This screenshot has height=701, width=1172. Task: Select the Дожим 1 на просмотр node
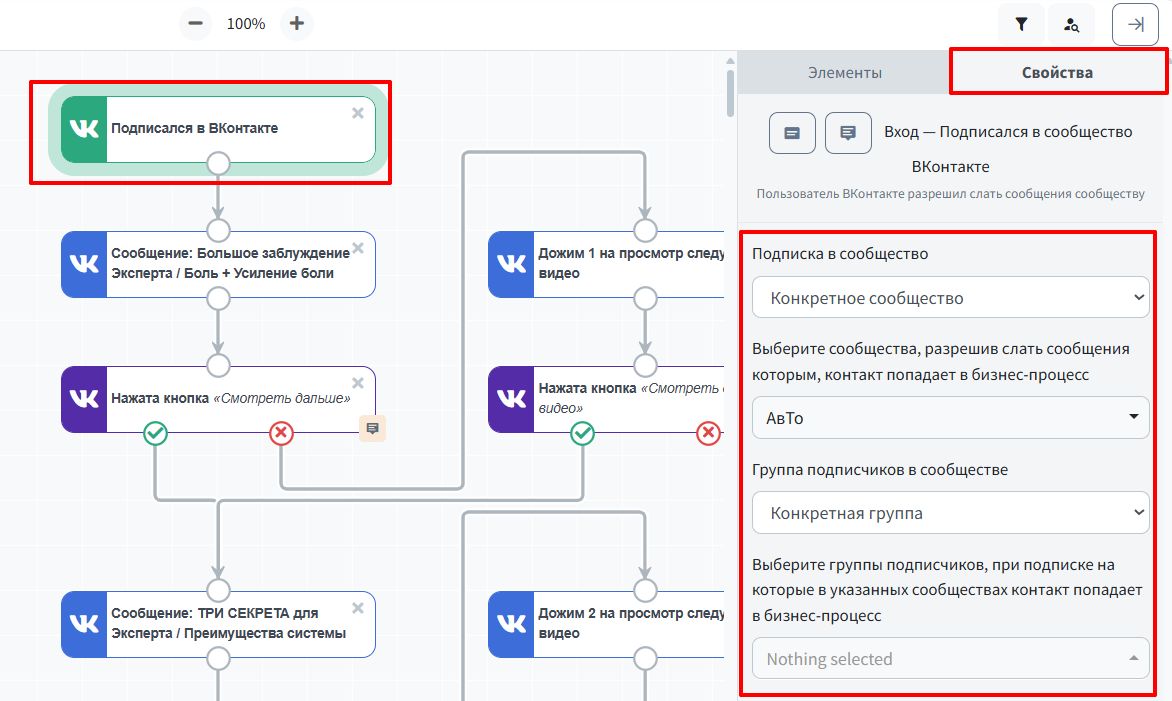click(606, 264)
